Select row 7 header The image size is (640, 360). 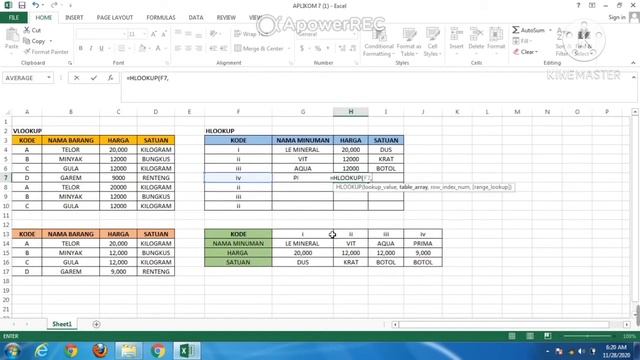[x=6, y=178]
